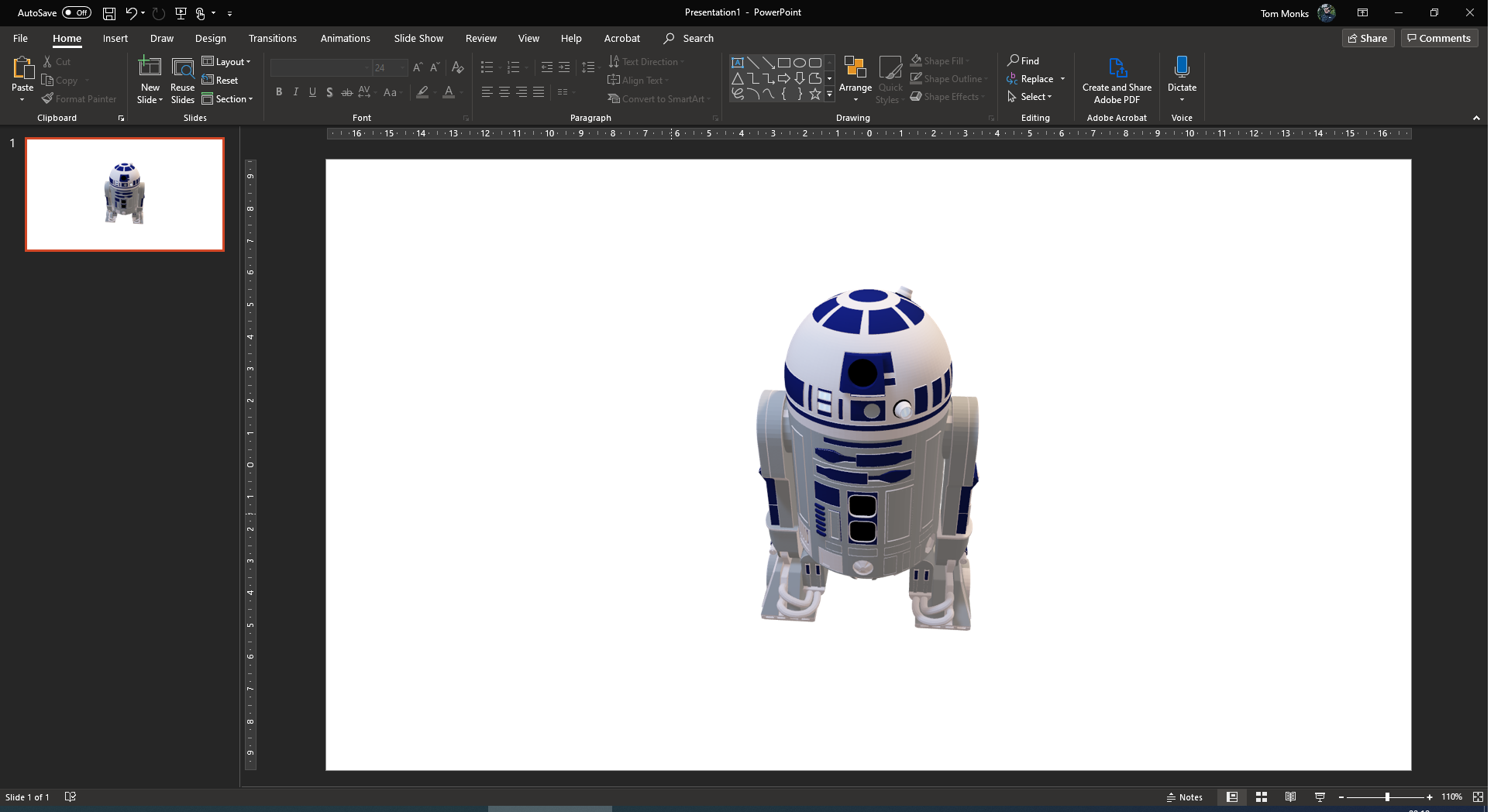Click the Increase Font Size icon

click(418, 67)
